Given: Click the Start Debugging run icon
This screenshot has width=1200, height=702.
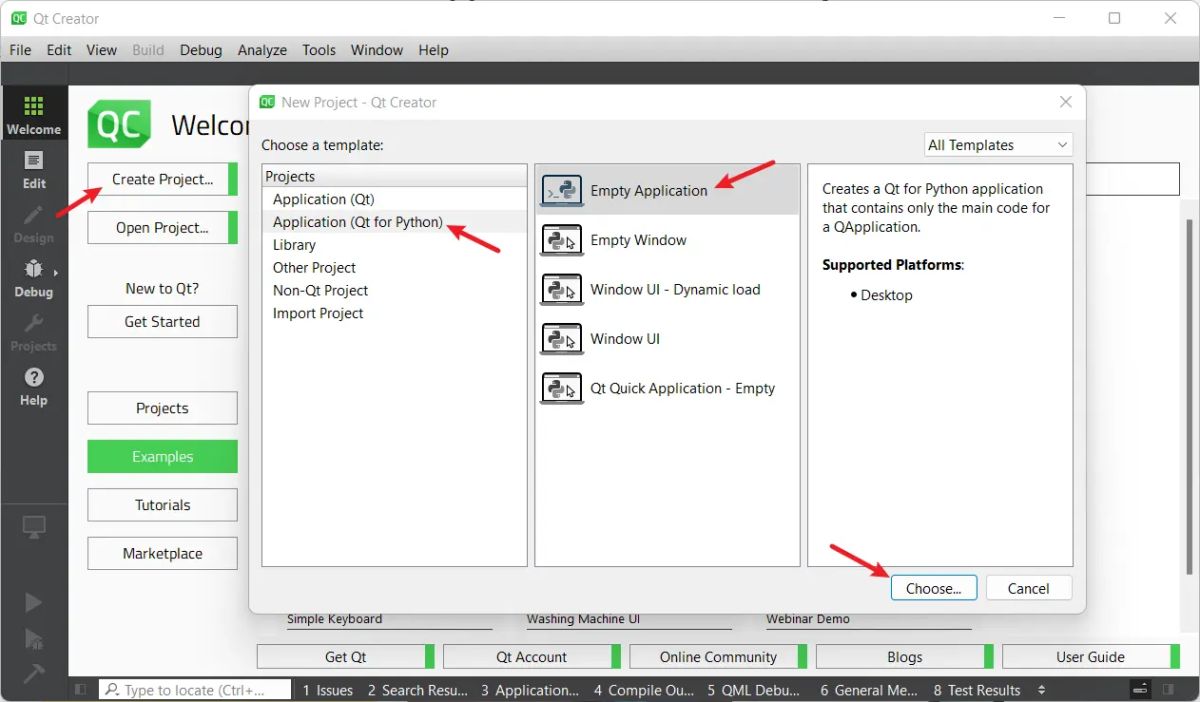Looking at the screenshot, I should pos(33,638).
